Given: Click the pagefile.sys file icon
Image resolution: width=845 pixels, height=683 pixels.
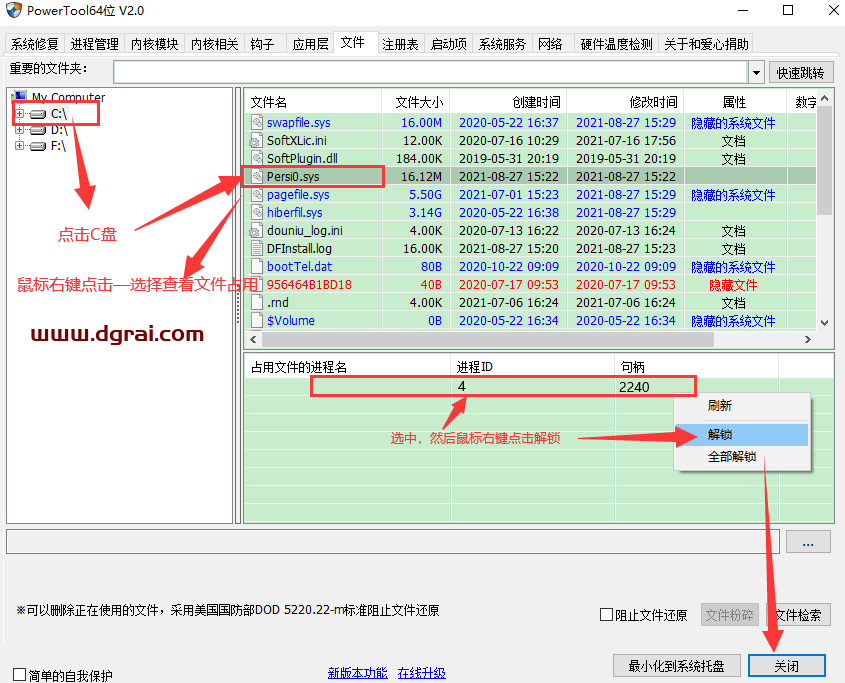Looking at the screenshot, I should click(x=257, y=195).
